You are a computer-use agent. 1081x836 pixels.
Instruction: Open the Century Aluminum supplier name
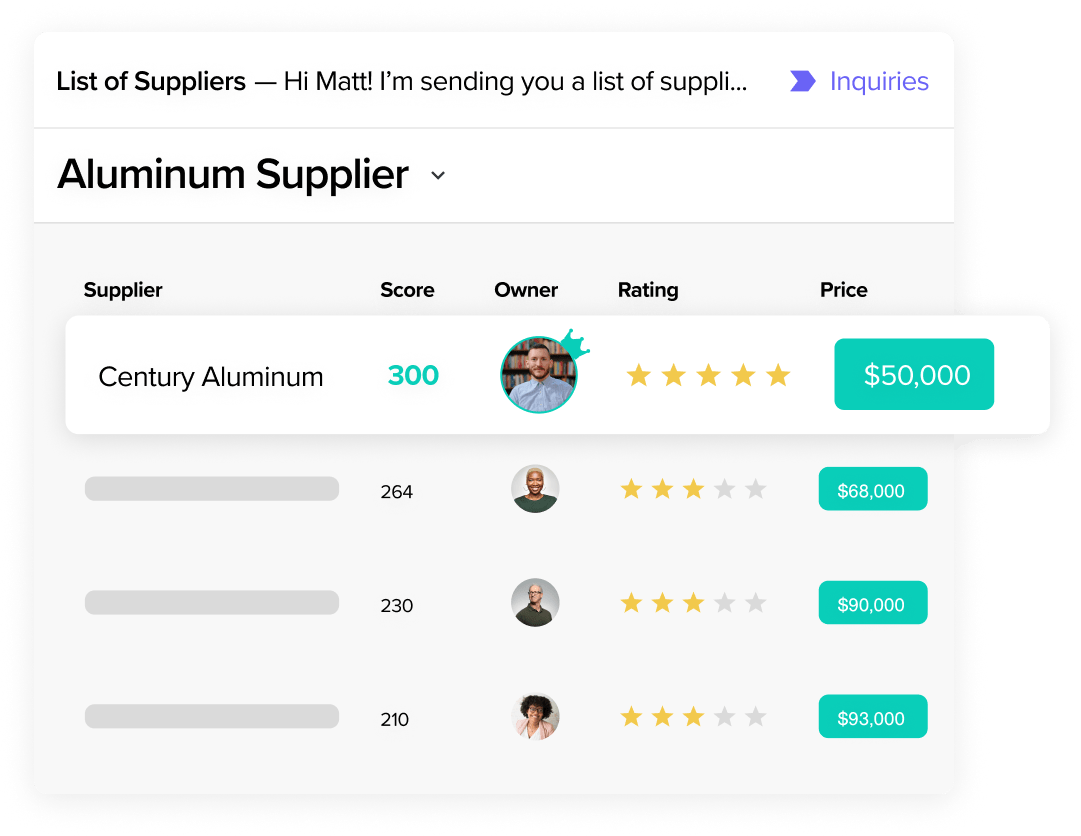point(210,377)
